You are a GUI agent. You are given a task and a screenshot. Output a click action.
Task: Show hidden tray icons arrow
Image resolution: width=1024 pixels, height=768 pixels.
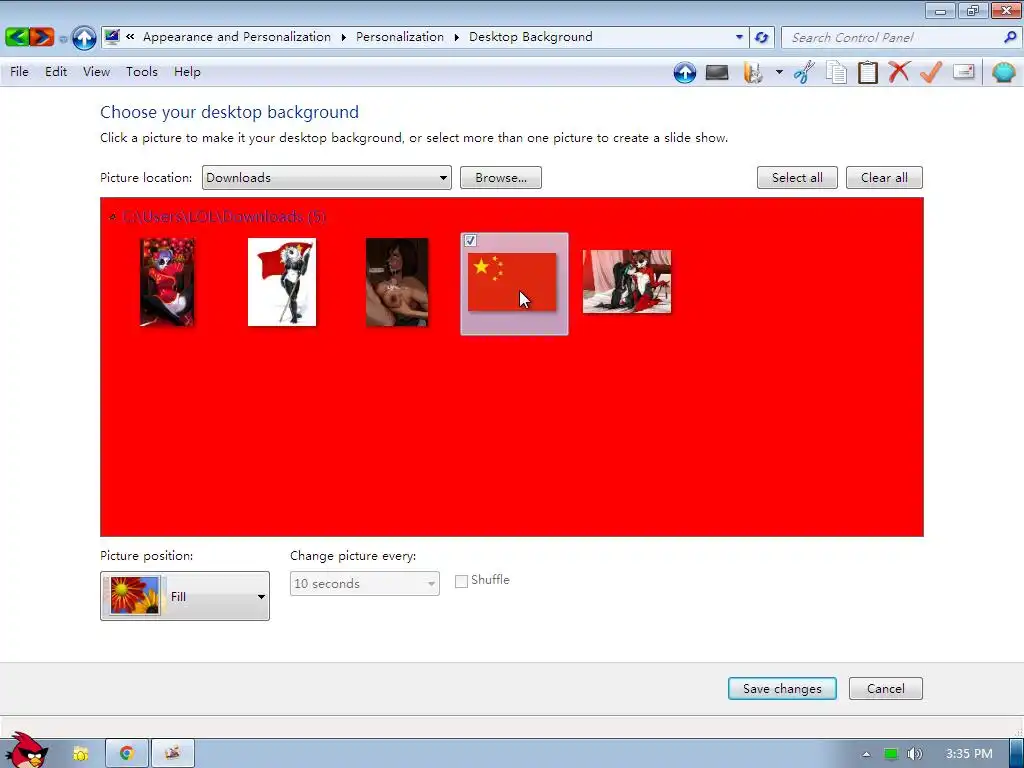tap(867, 754)
